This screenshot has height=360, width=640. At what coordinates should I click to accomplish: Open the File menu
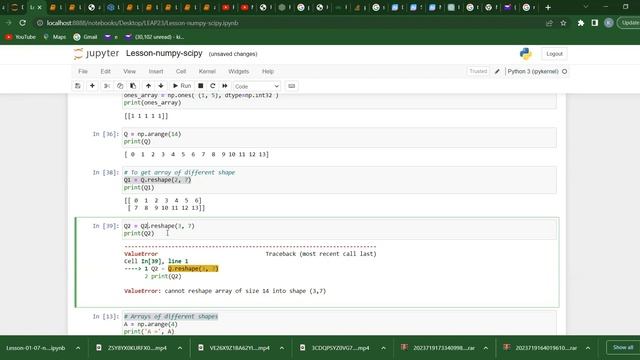(x=83, y=71)
